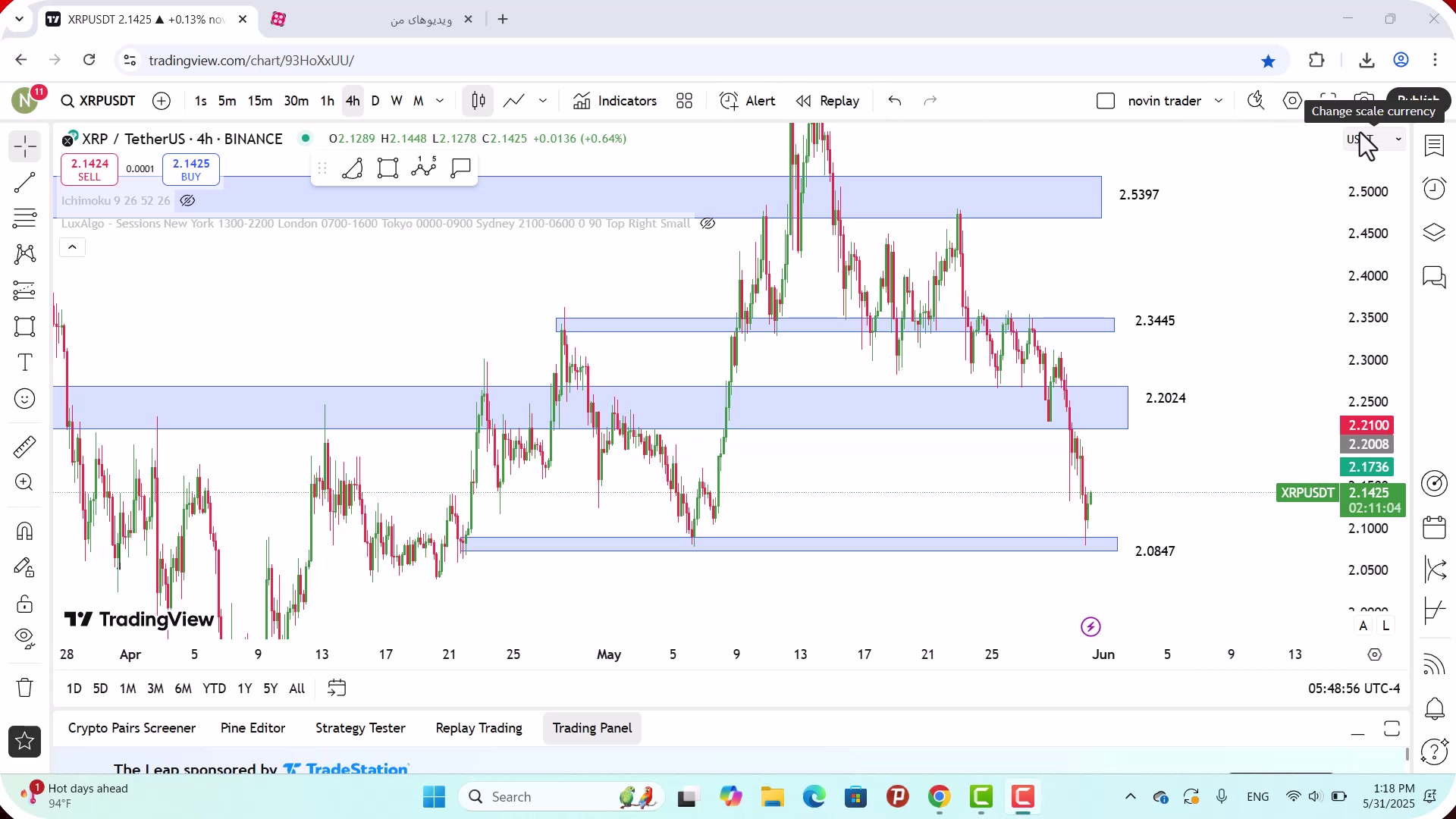Open the watchlist side panel
Screen dimensions: 1456x819
coord(1434,146)
